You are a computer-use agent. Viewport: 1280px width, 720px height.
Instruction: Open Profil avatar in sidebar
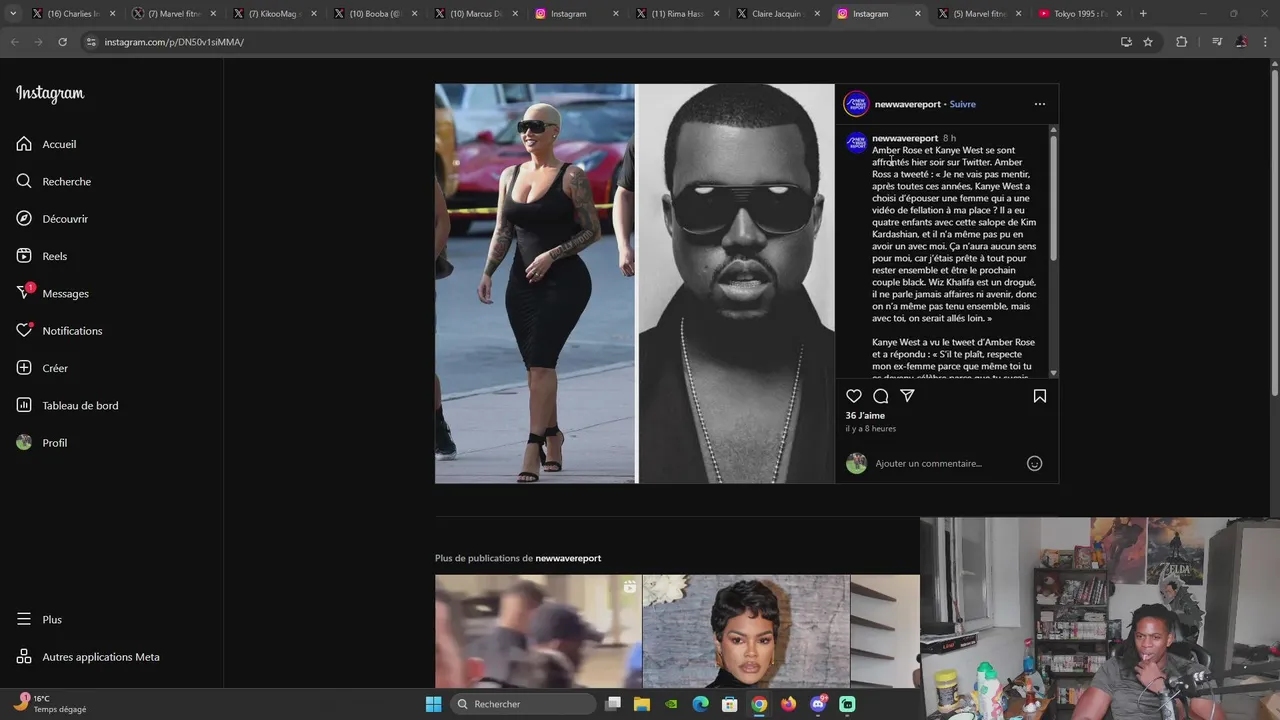click(24, 443)
